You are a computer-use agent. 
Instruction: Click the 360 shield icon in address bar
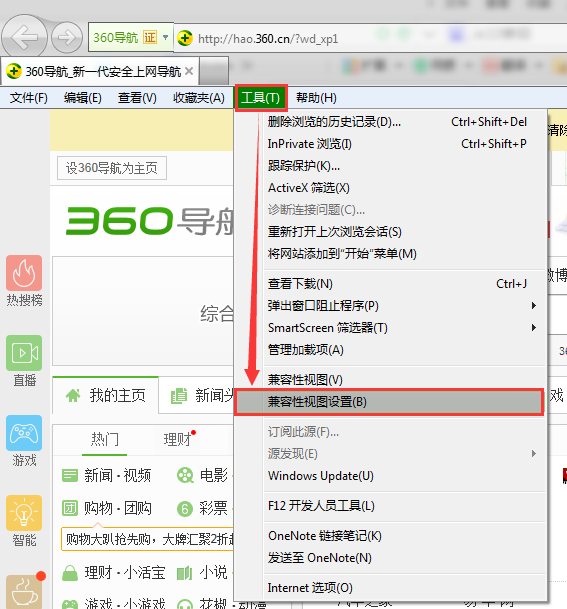tap(185, 38)
